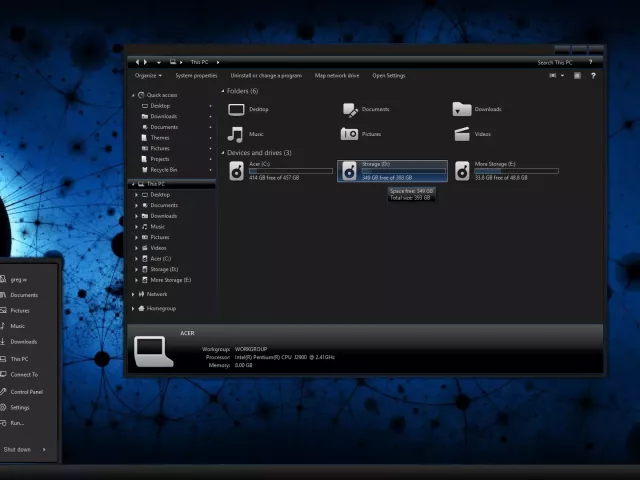The image size is (640, 480).
Task: Click Open Settings in toolbar
Action: tap(389, 76)
